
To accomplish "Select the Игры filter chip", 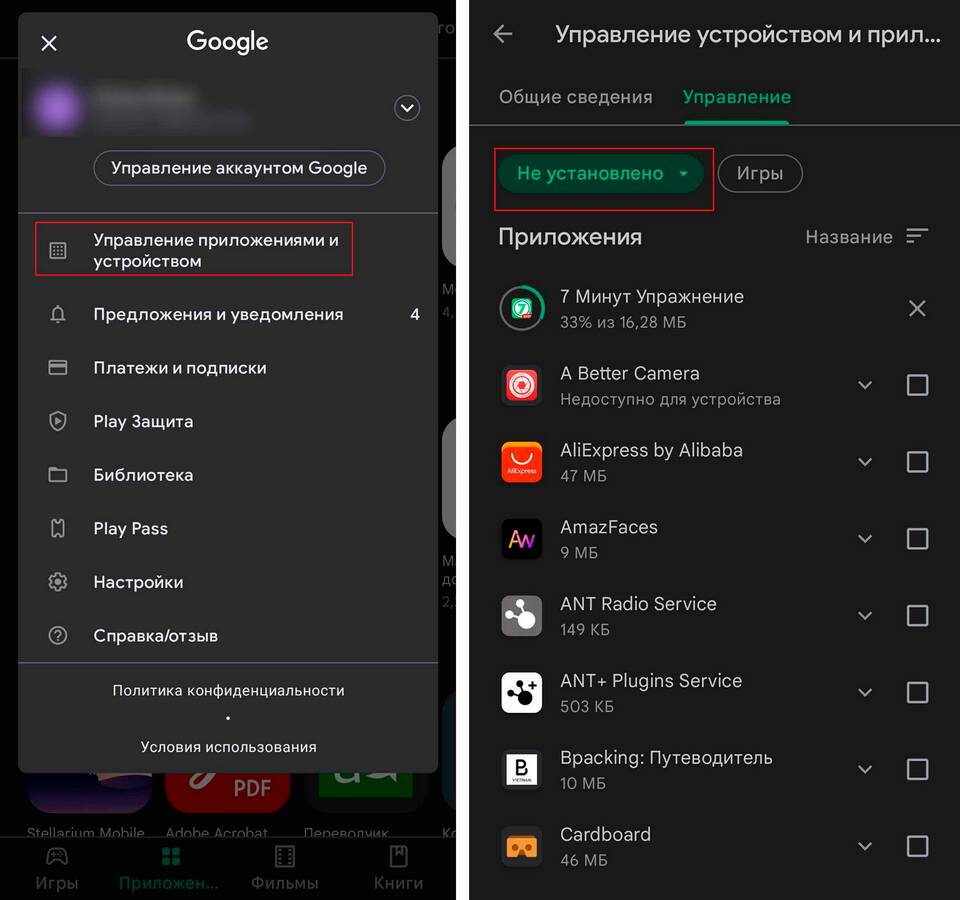I will [760, 173].
